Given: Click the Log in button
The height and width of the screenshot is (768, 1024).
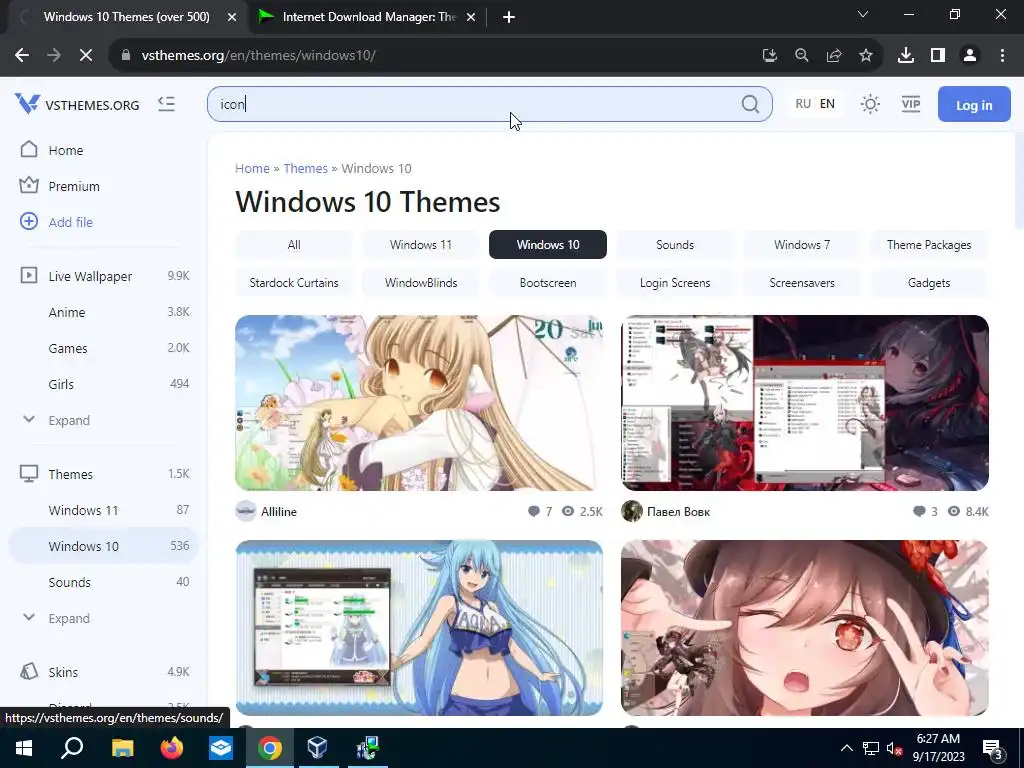Looking at the screenshot, I should 974,104.
